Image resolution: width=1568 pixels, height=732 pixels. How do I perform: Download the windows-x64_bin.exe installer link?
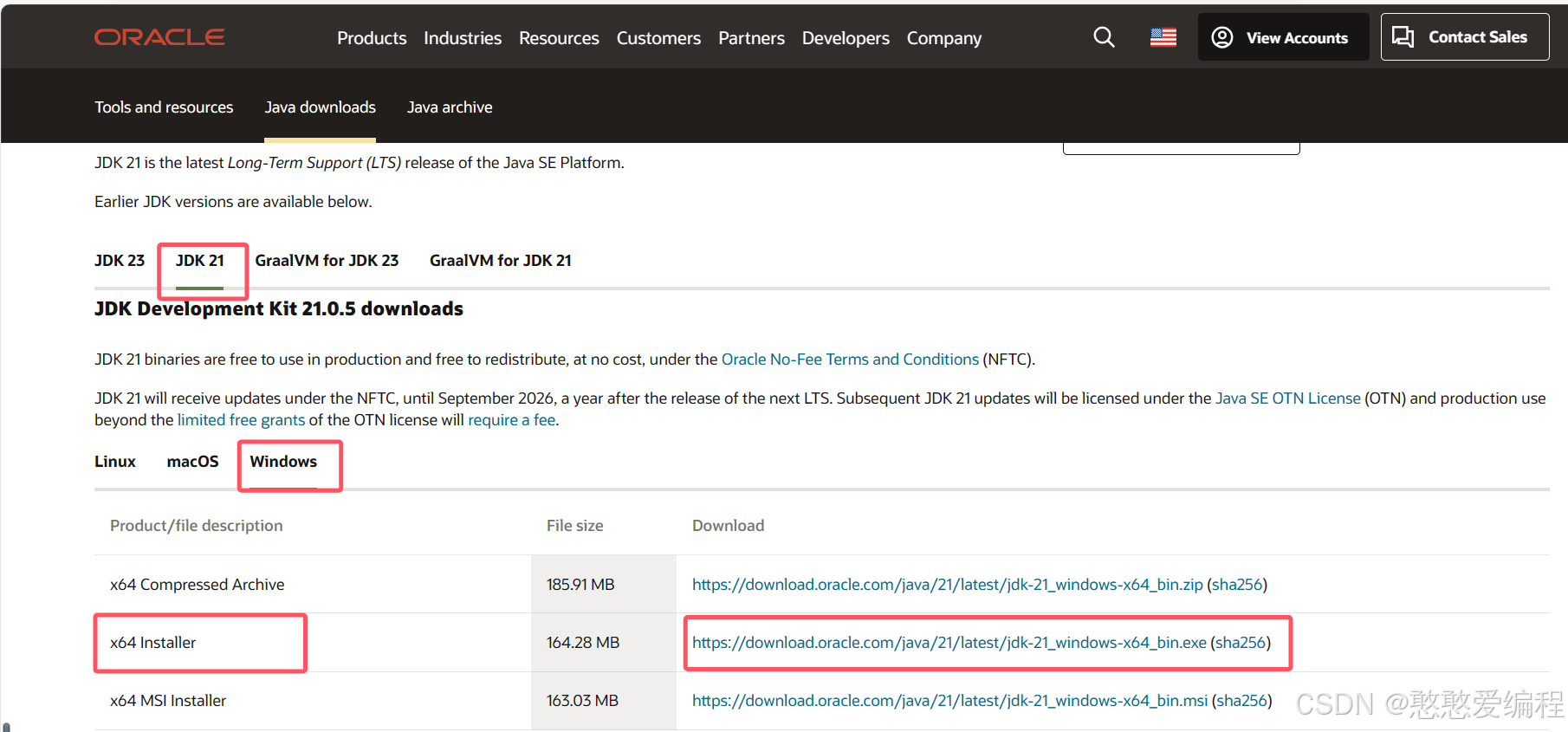point(949,643)
